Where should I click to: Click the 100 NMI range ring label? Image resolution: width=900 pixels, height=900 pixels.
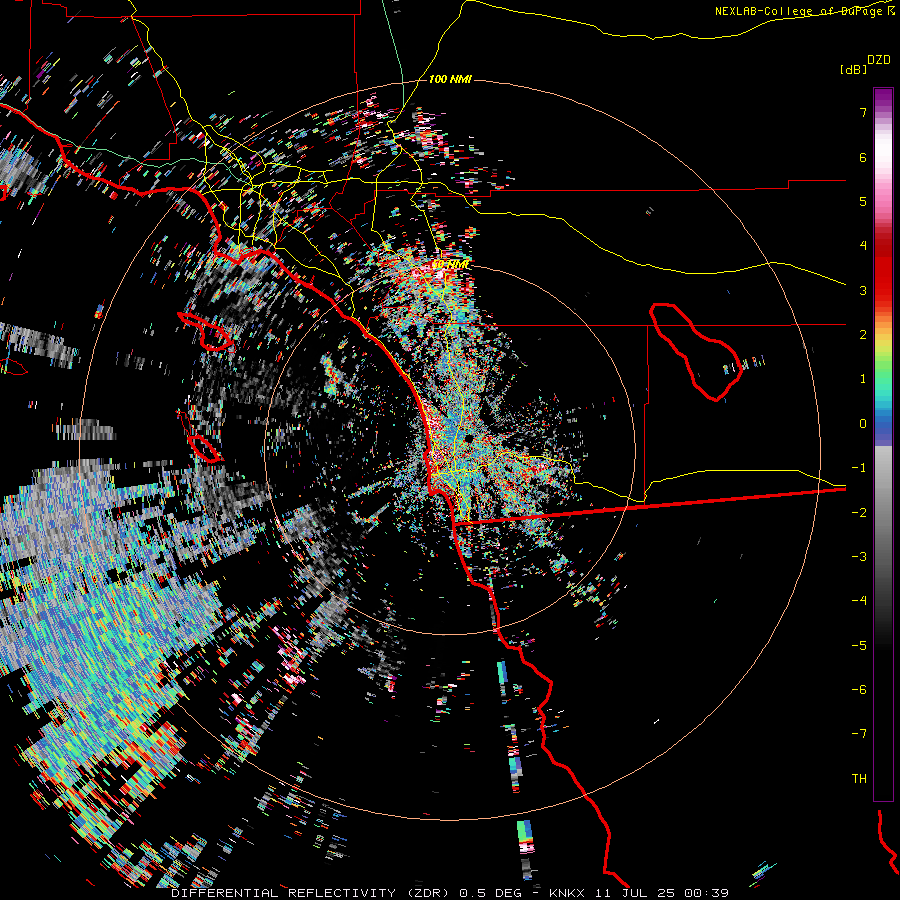point(450,79)
